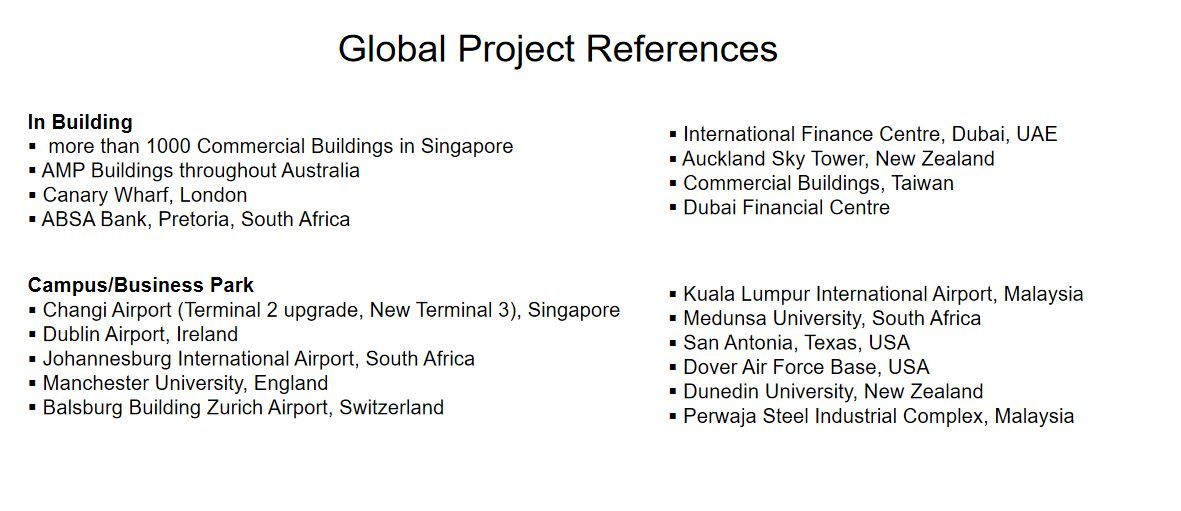The image size is (1181, 511).
Task: Click 'International Finance Centre, Dubai, UAE'
Action: coord(870,134)
